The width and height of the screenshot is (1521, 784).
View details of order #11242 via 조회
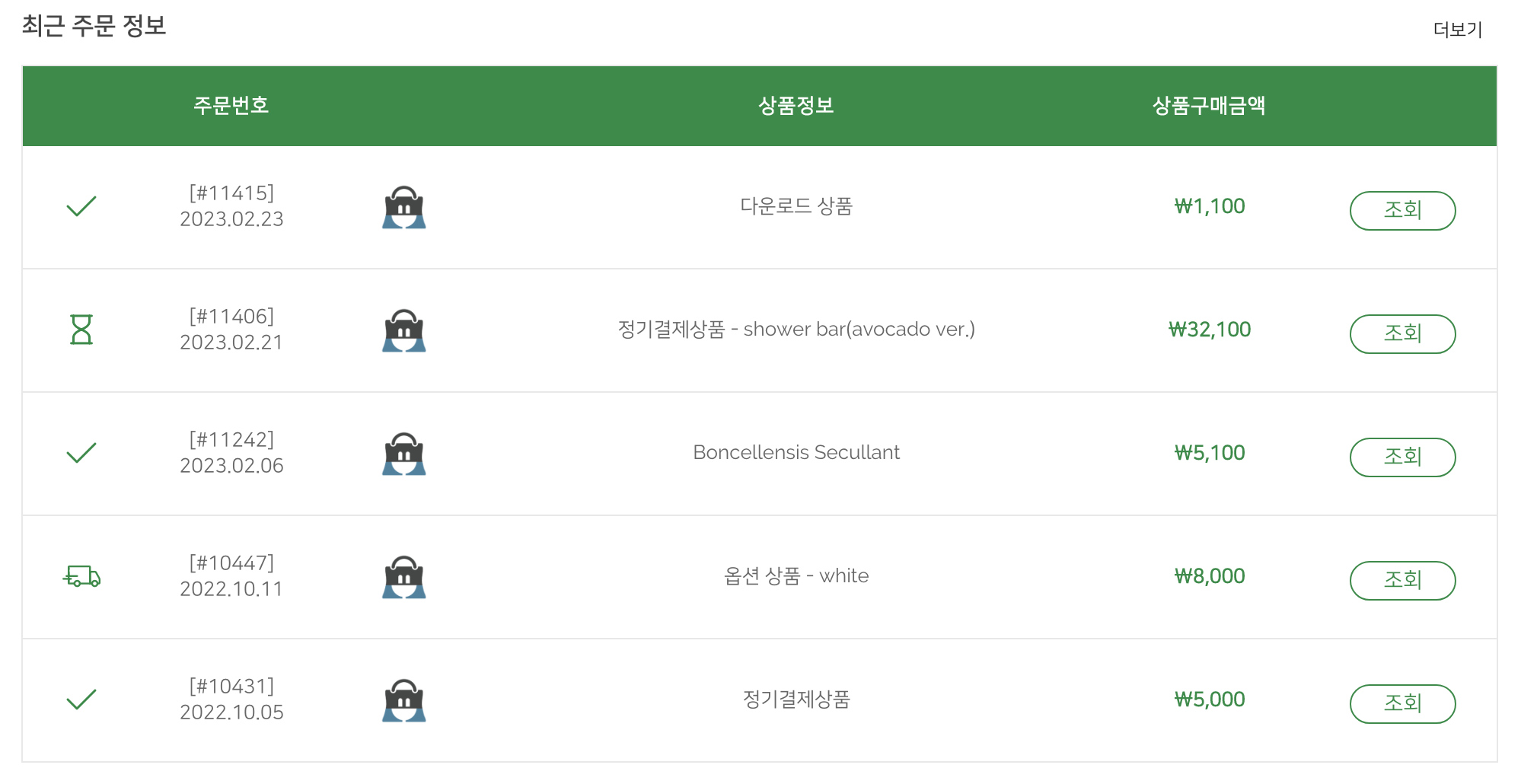pos(1402,457)
